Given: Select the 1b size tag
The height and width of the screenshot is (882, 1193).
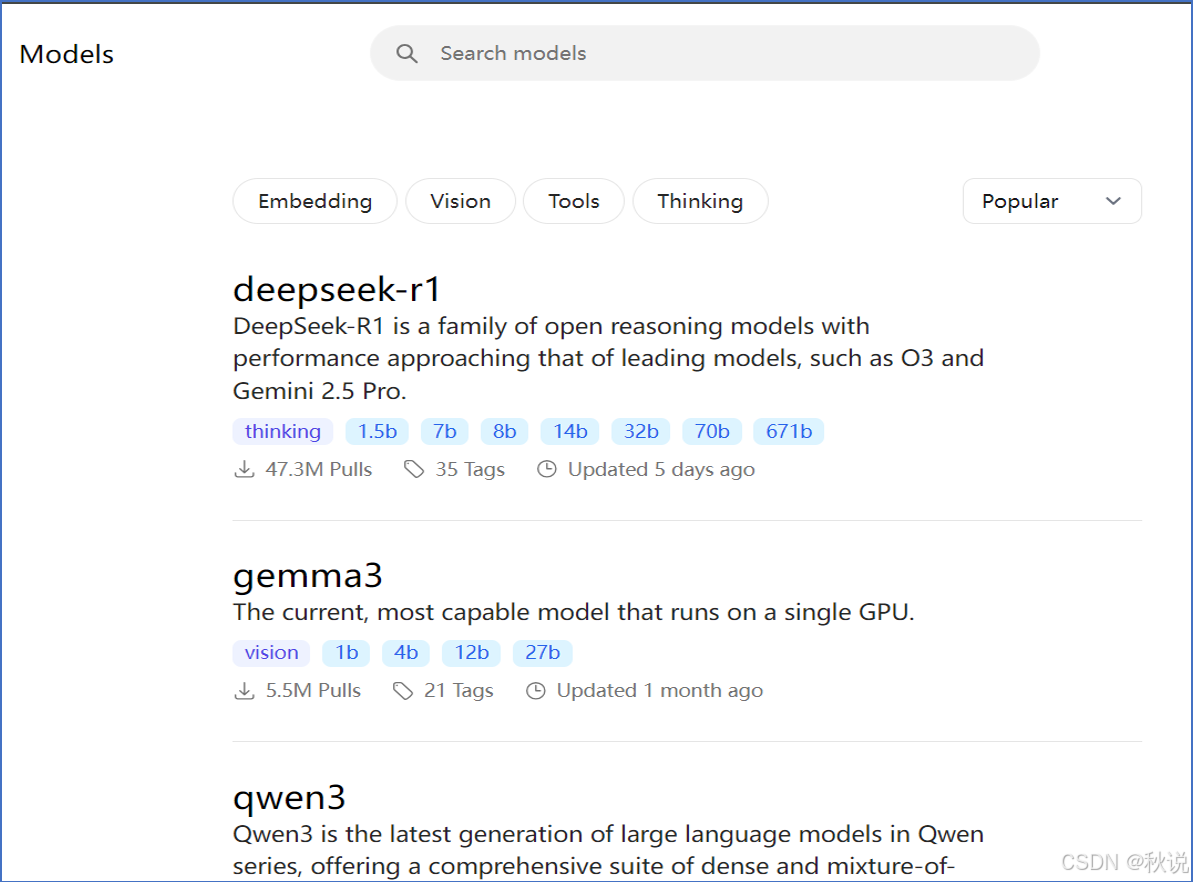Looking at the screenshot, I should pyautogui.click(x=347, y=653).
